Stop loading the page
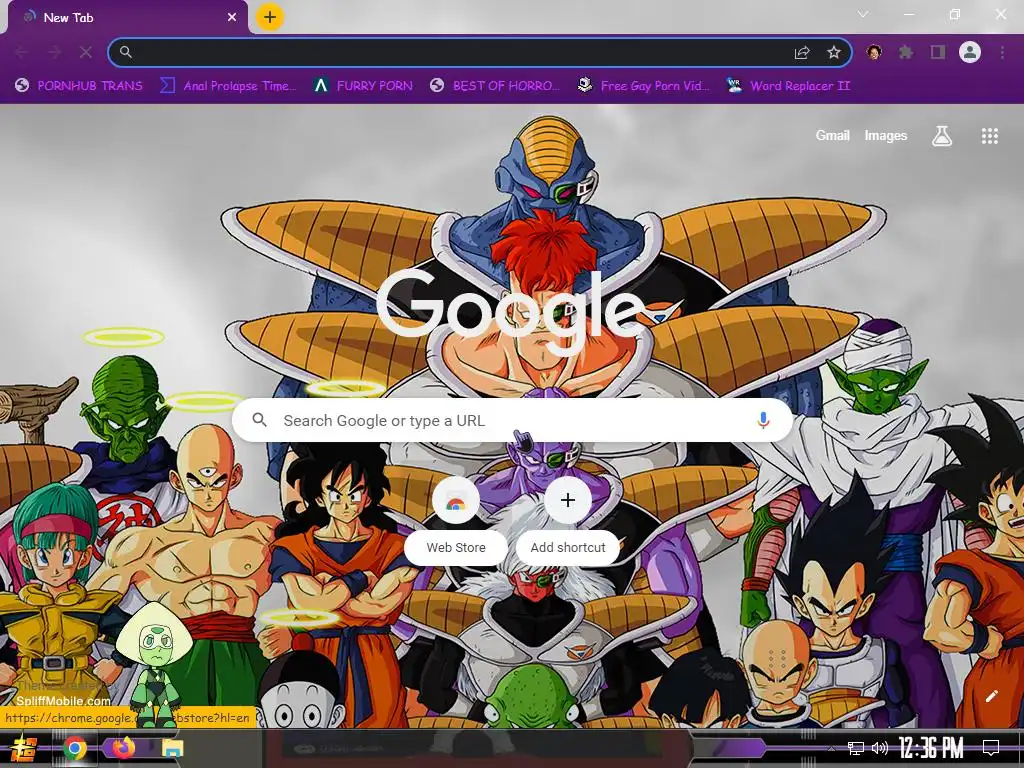Viewport: 1024px width, 768px height. (86, 52)
